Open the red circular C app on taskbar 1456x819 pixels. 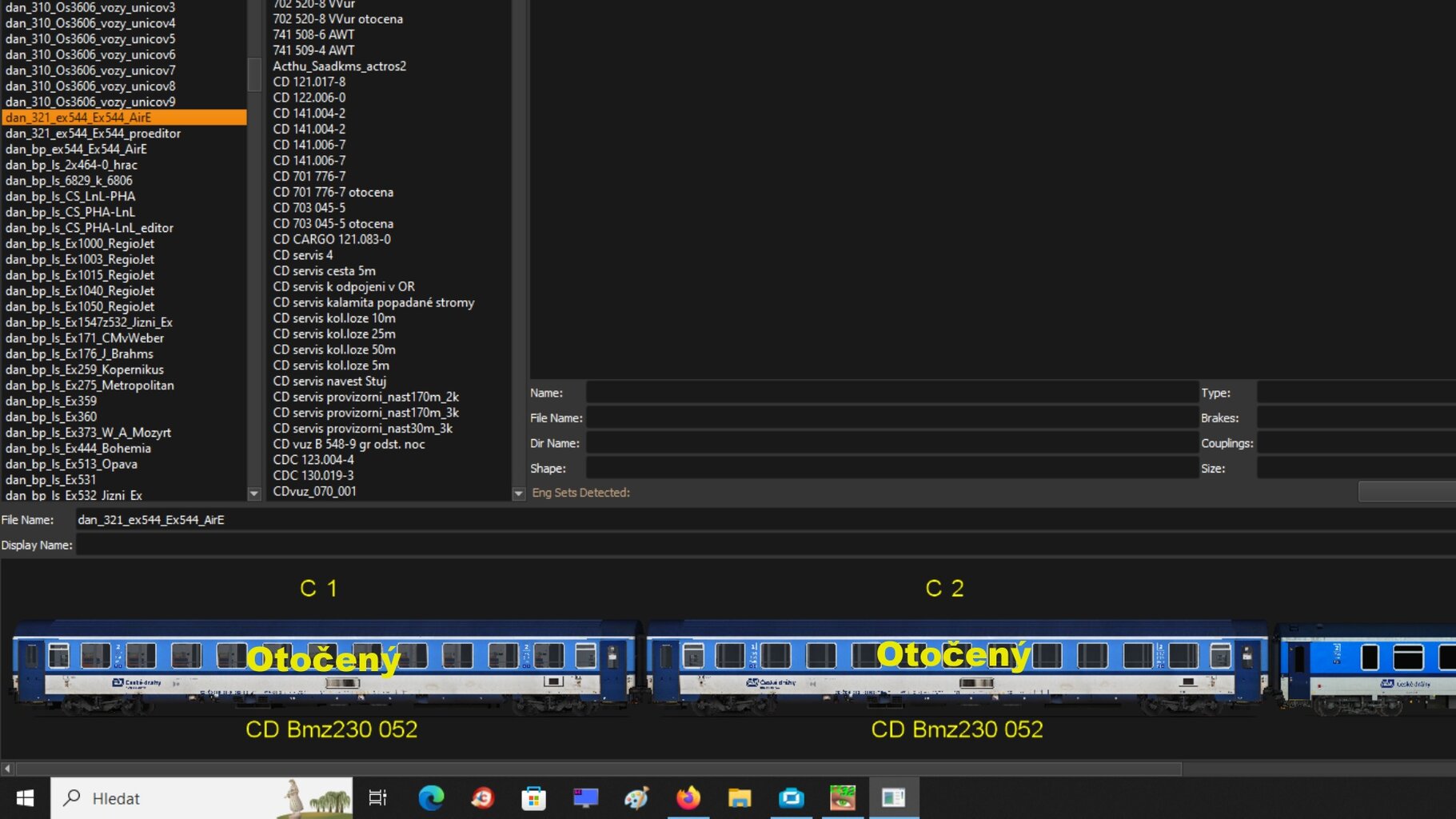pos(482,797)
